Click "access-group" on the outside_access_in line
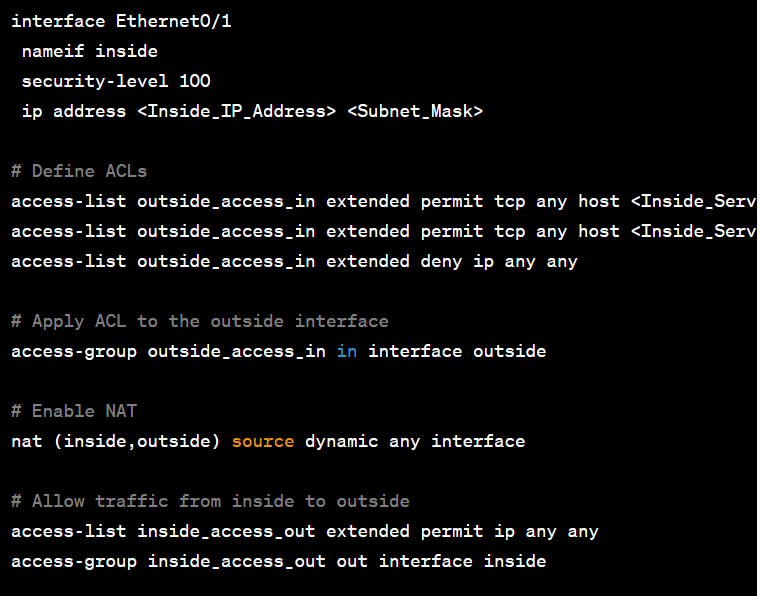This screenshot has width=760, height=596. click(x=73, y=351)
